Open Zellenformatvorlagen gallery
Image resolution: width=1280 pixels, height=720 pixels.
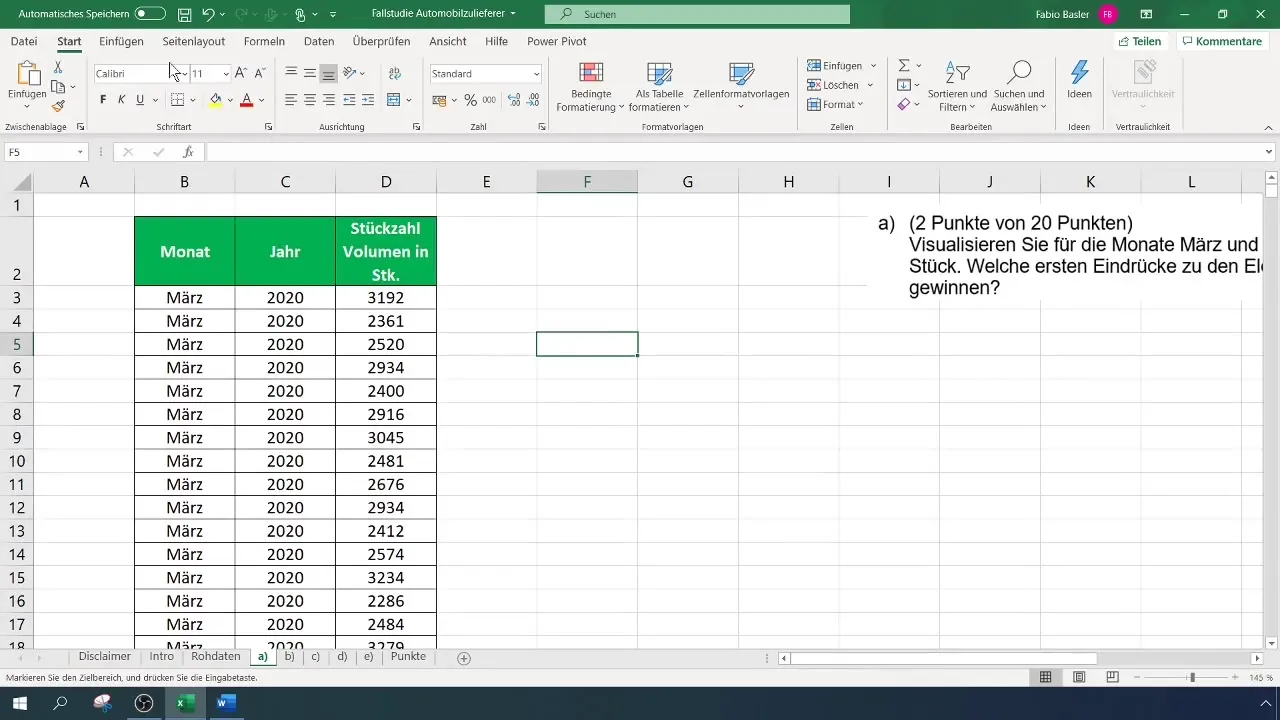(x=741, y=87)
